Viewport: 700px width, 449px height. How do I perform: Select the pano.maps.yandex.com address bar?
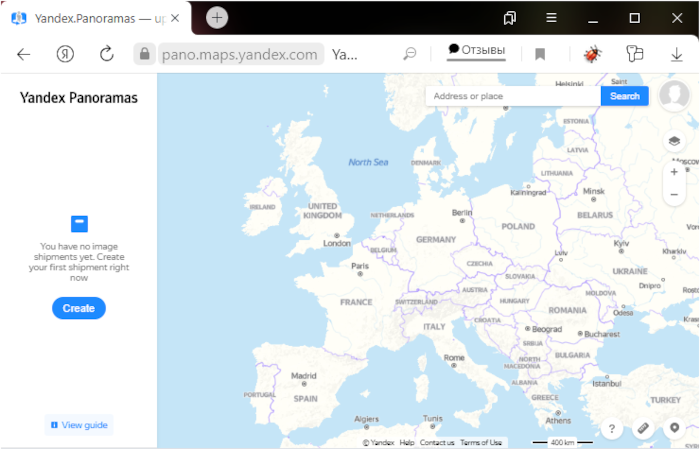tap(240, 54)
